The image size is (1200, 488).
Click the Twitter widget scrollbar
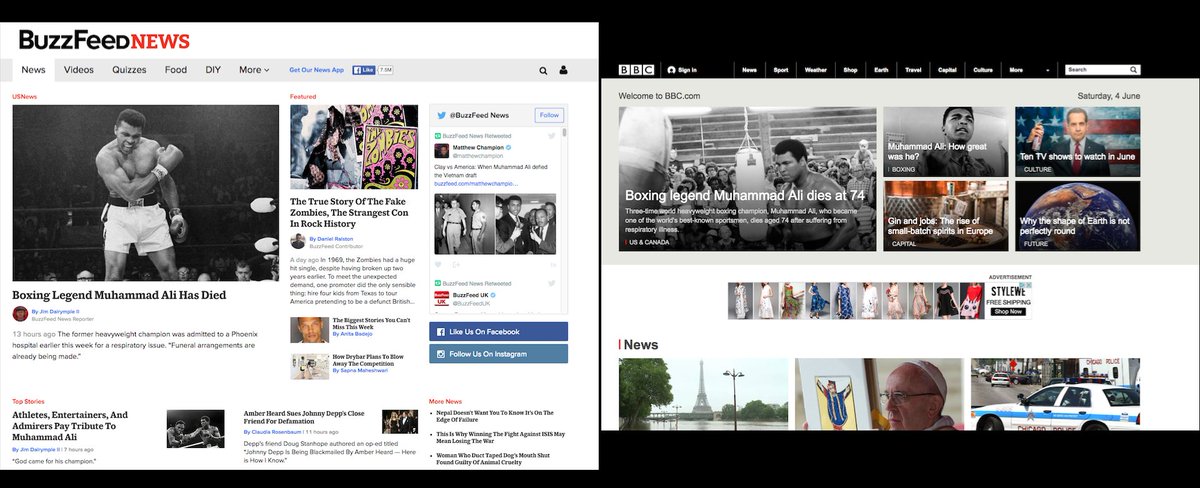point(564,134)
